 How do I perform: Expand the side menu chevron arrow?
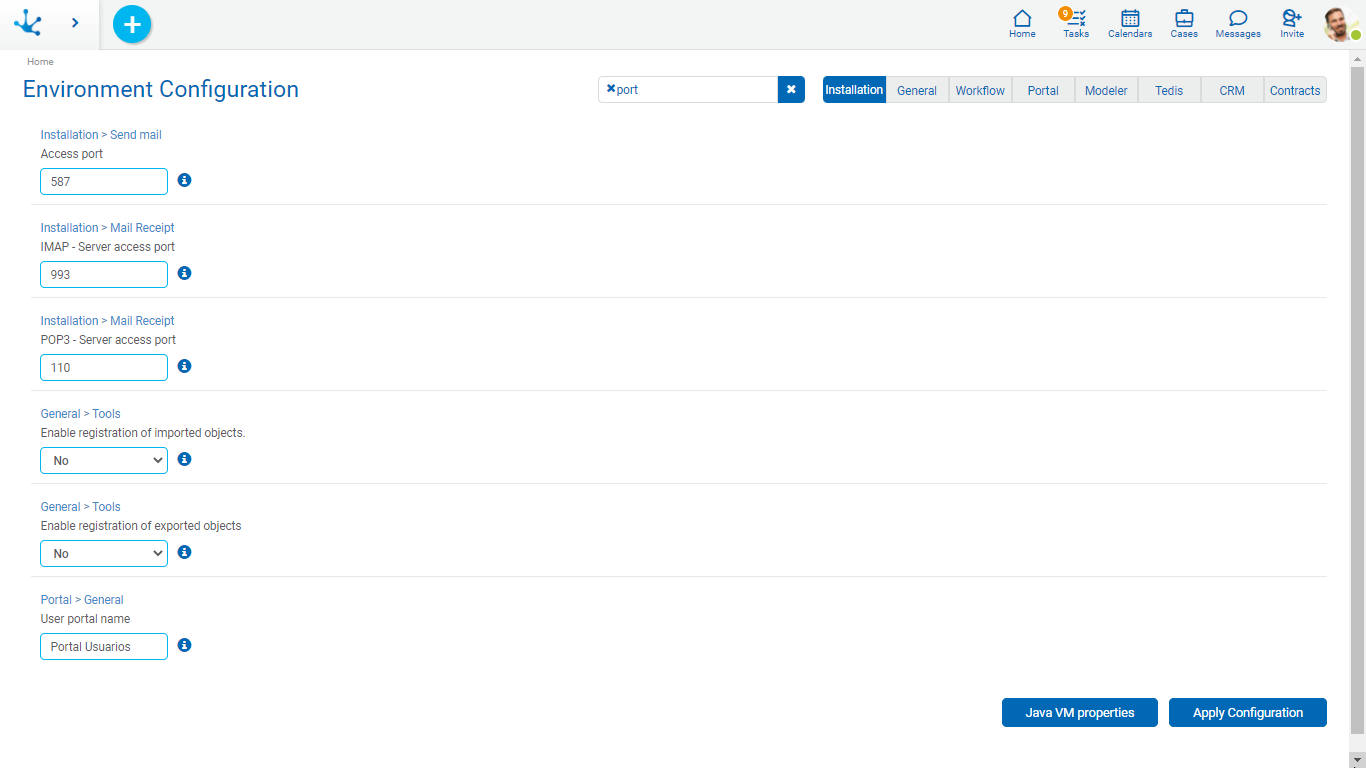pos(75,23)
